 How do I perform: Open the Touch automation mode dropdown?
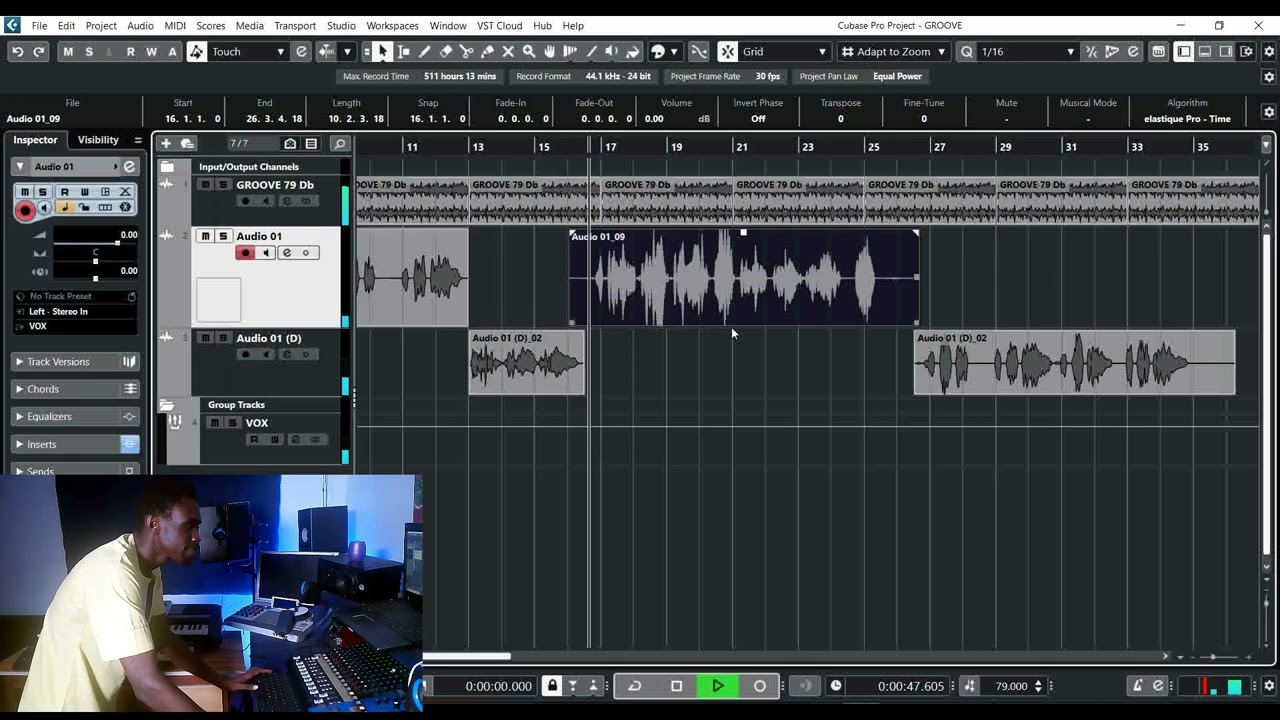[248, 52]
